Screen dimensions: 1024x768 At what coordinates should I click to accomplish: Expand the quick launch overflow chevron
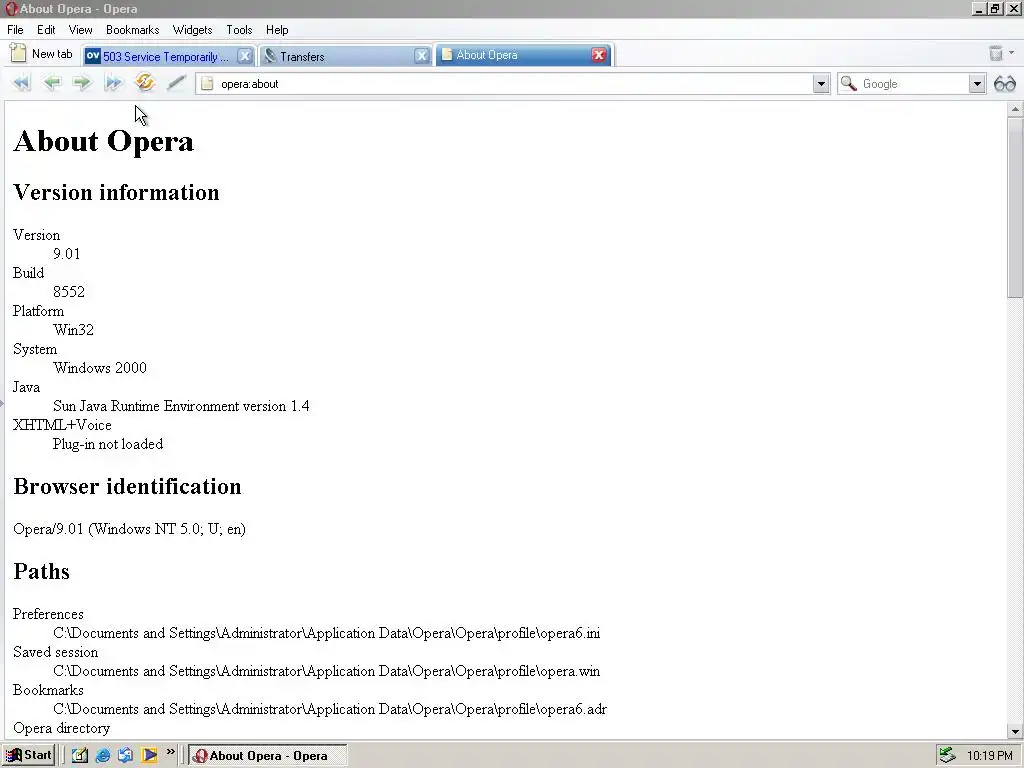tap(170, 752)
